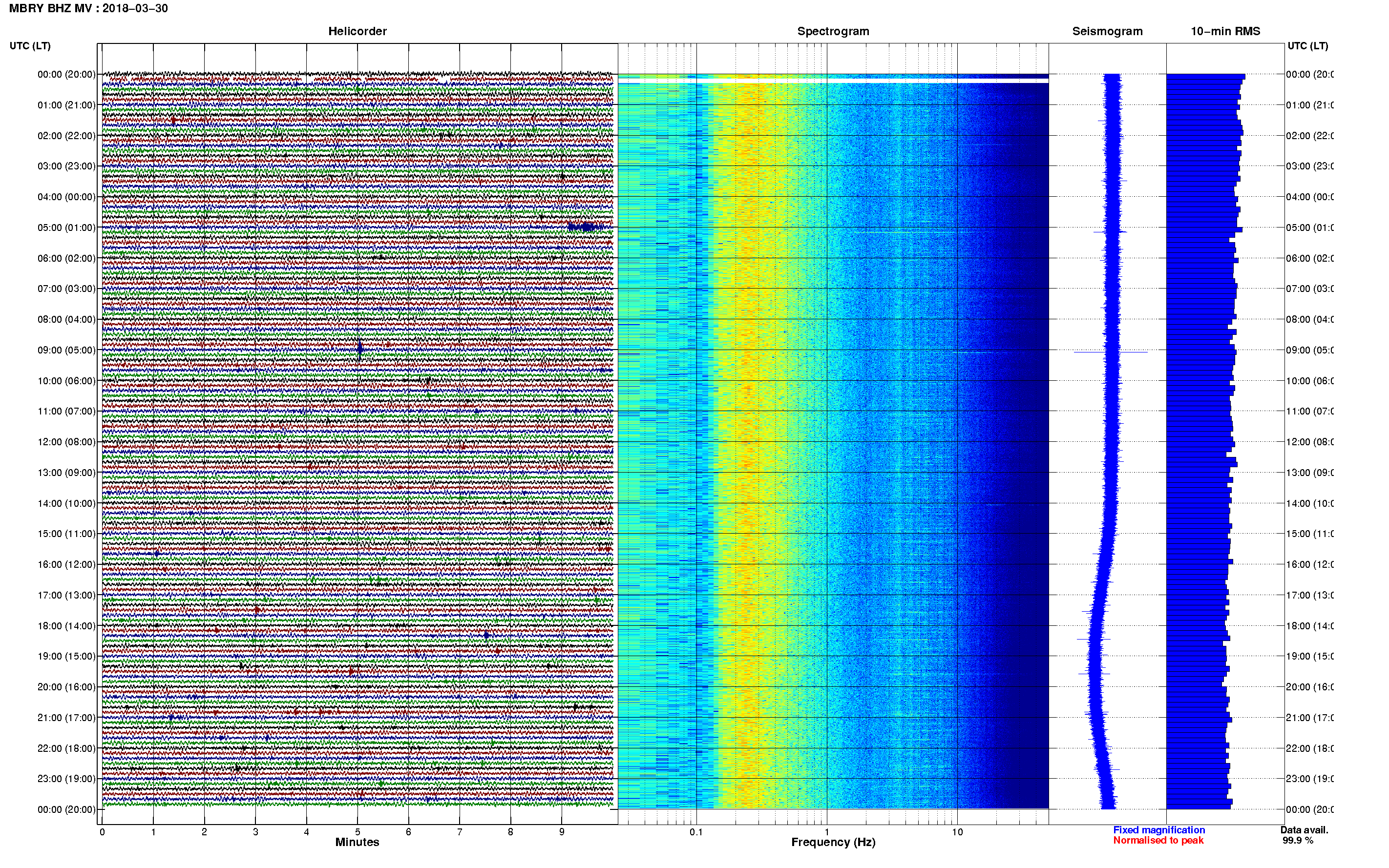The height and width of the screenshot is (868, 1389).
Task: Click the 03:00 (23:00) time label
Action: tap(66, 166)
